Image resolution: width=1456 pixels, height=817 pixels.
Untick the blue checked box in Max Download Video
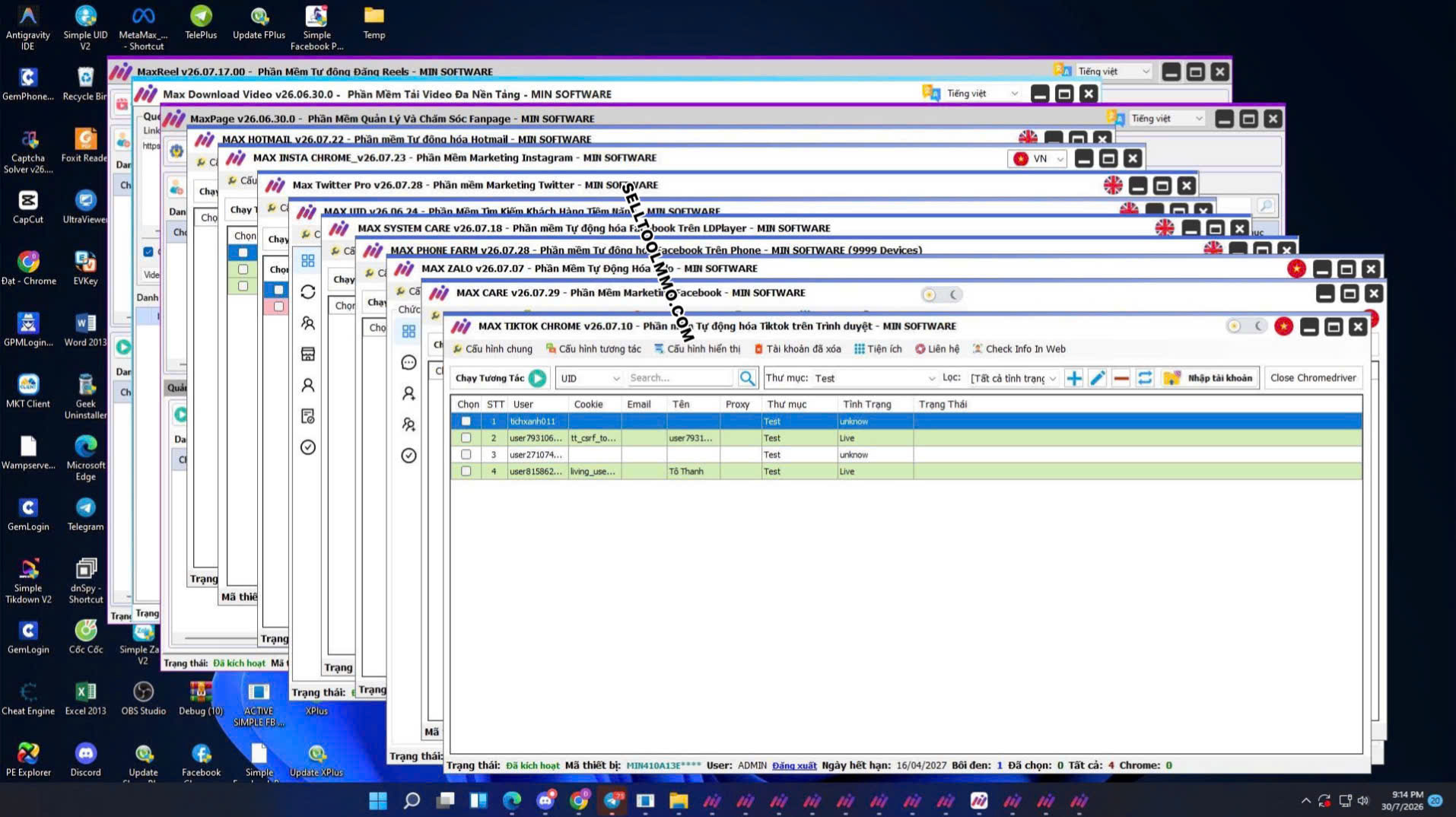point(148,252)
